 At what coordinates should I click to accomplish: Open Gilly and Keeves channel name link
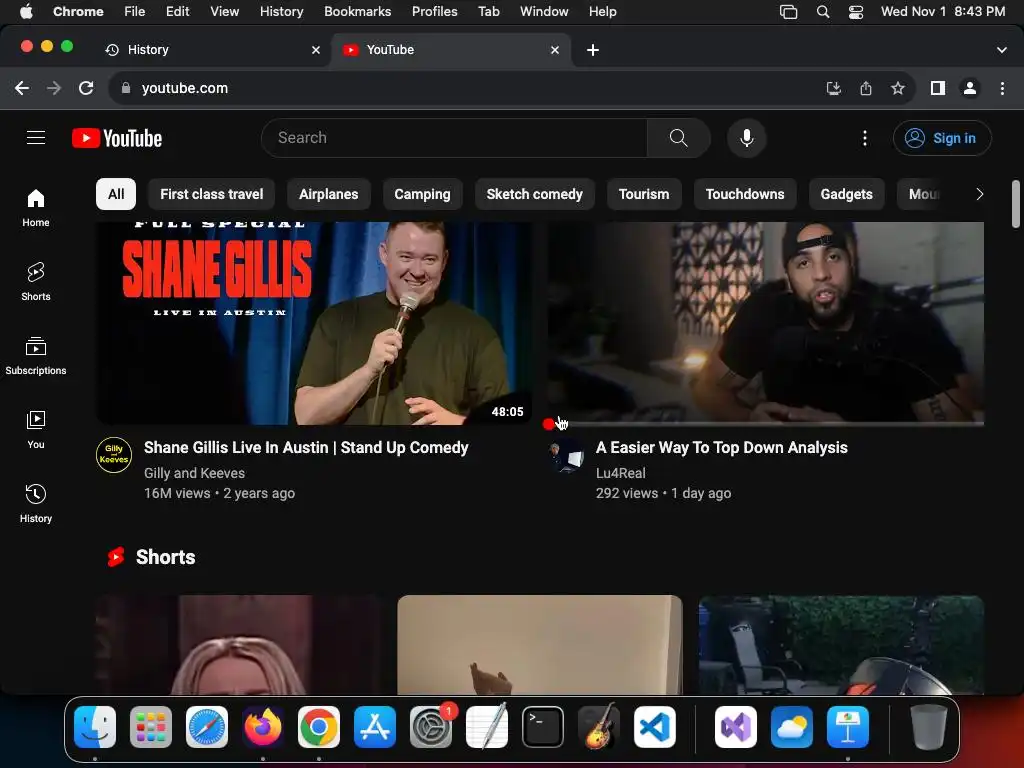(x=195, y=473)
